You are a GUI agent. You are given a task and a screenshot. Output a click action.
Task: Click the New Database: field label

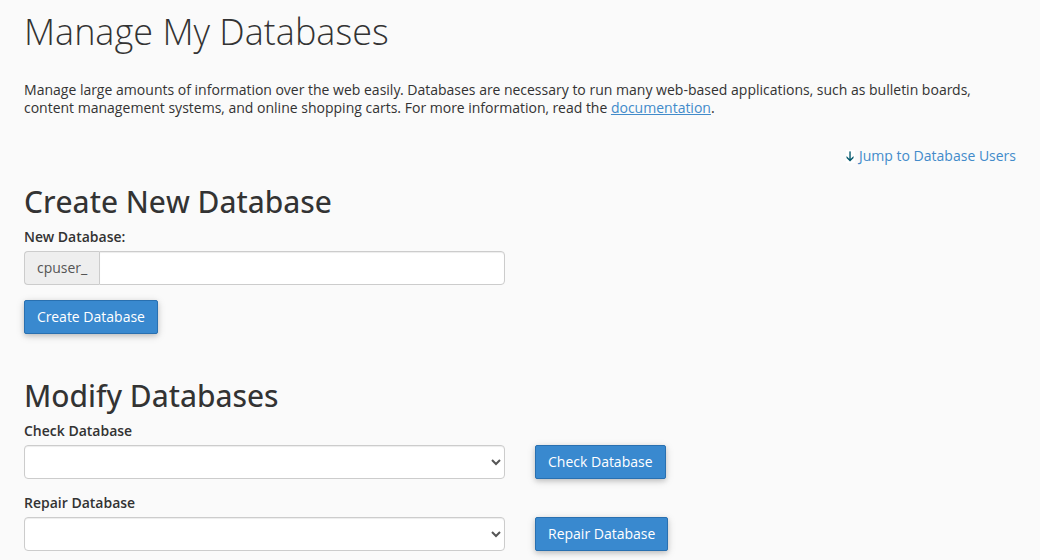75,237
